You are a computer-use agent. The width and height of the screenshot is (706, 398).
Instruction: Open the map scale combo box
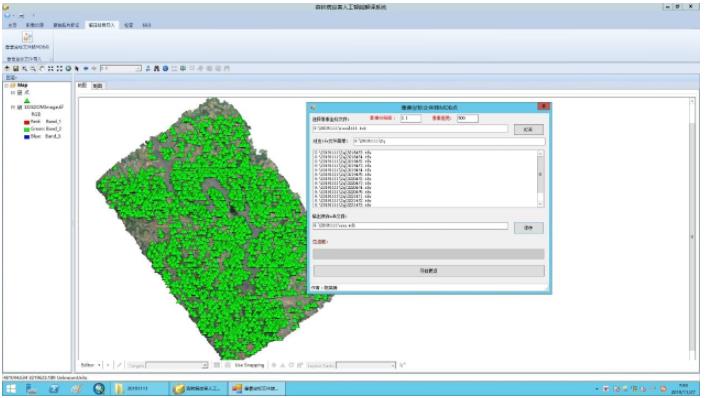[121, 68]
